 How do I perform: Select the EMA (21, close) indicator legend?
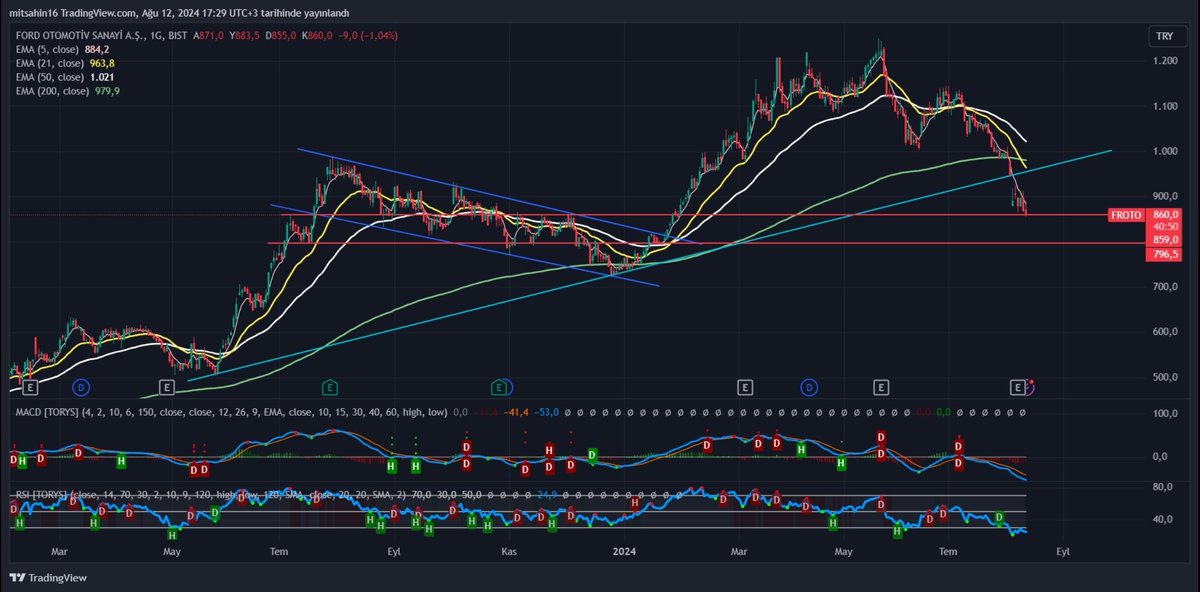50,62
